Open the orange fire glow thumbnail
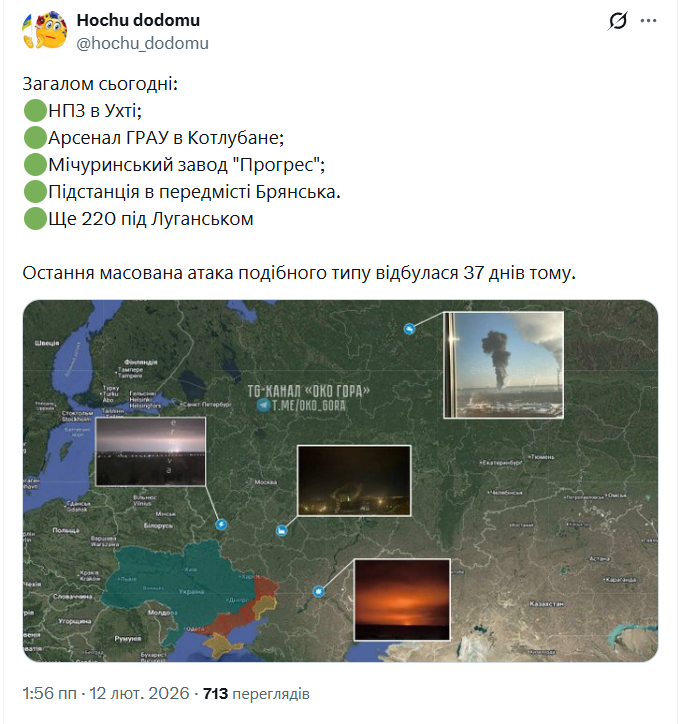The height and width of the screenshot is (724, 684). pos(402,599)
